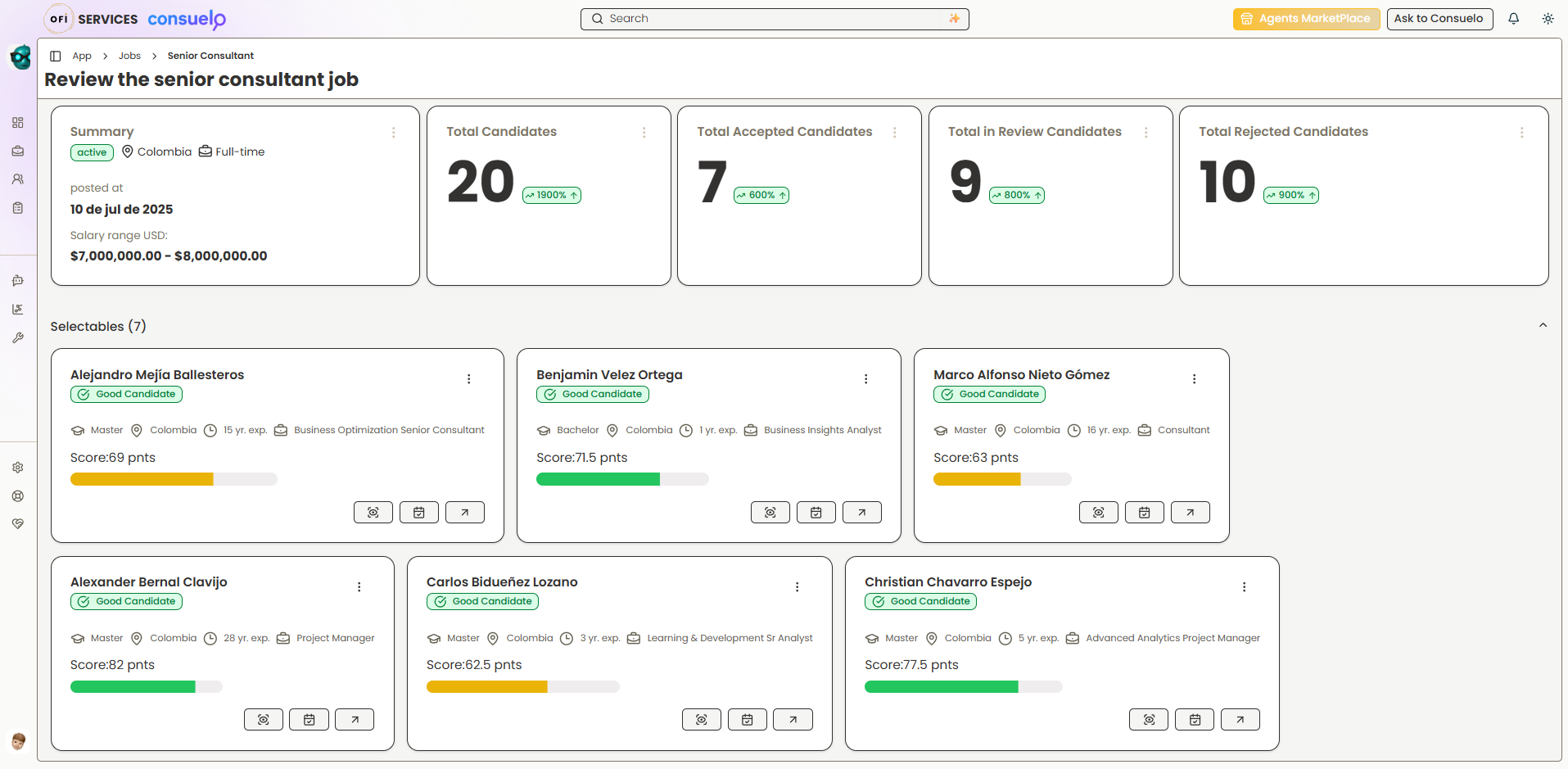Image resolution: width=1568 pixels, height=769 pixels.
Task: Open the candidates people icon in sidebar
Action: coord(18,179)
